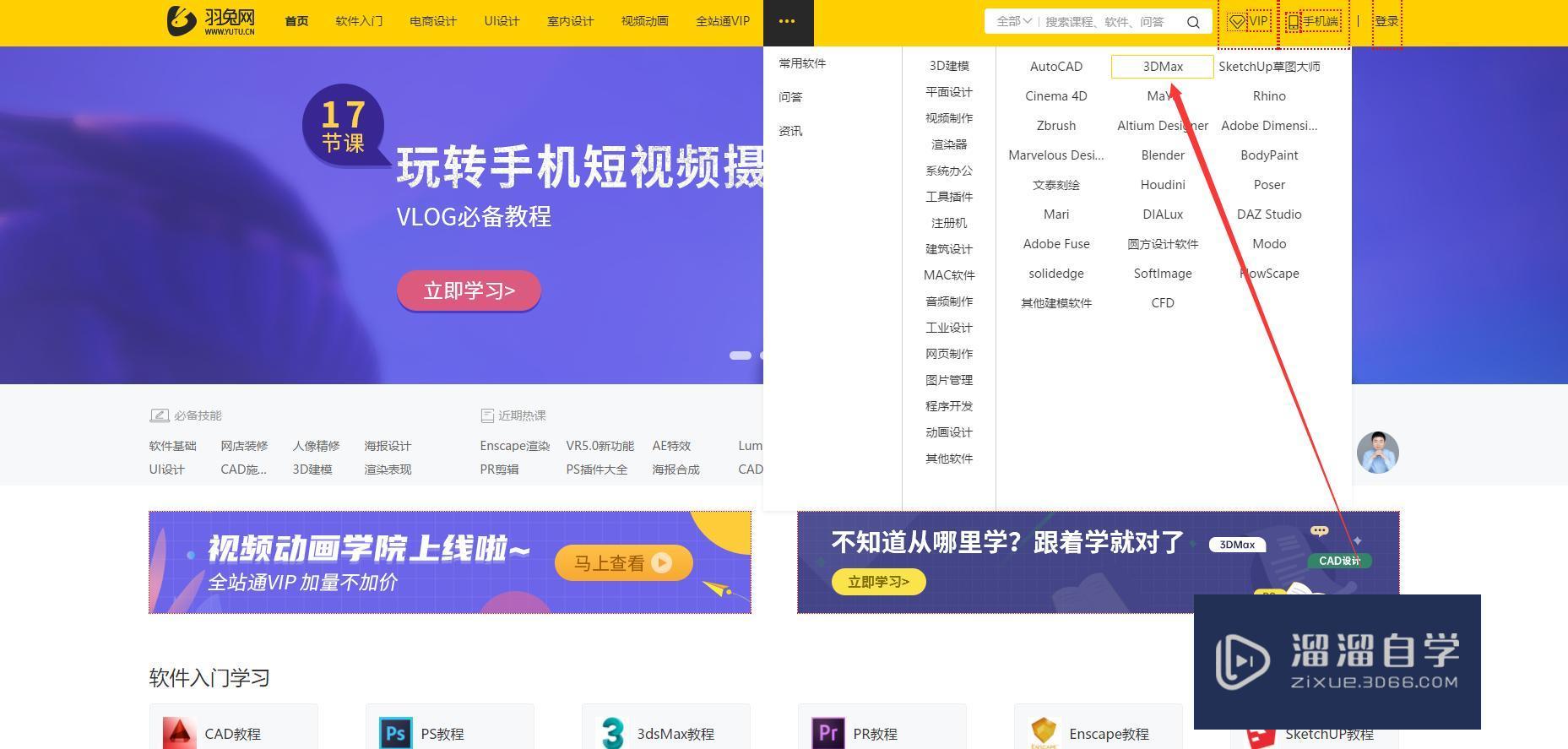Image resolution: width=1568 pixels, height=749 pixels.
Task: Open 3DMax software link
Action: 1163,67
